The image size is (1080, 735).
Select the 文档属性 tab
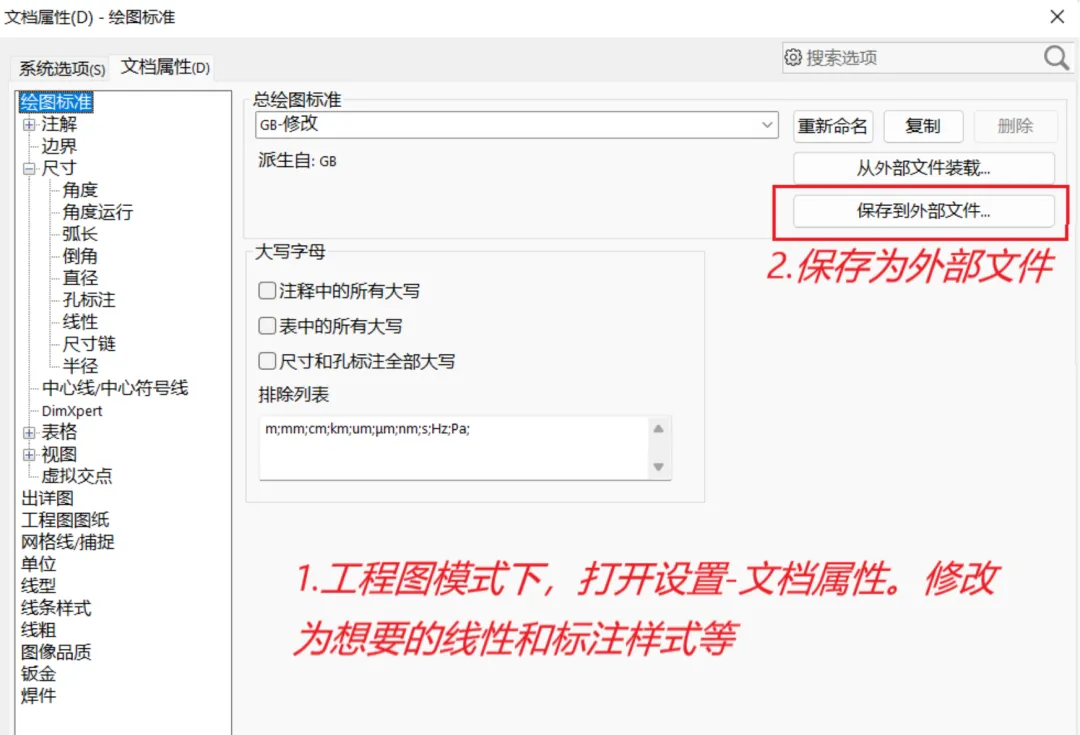(165, 67)
